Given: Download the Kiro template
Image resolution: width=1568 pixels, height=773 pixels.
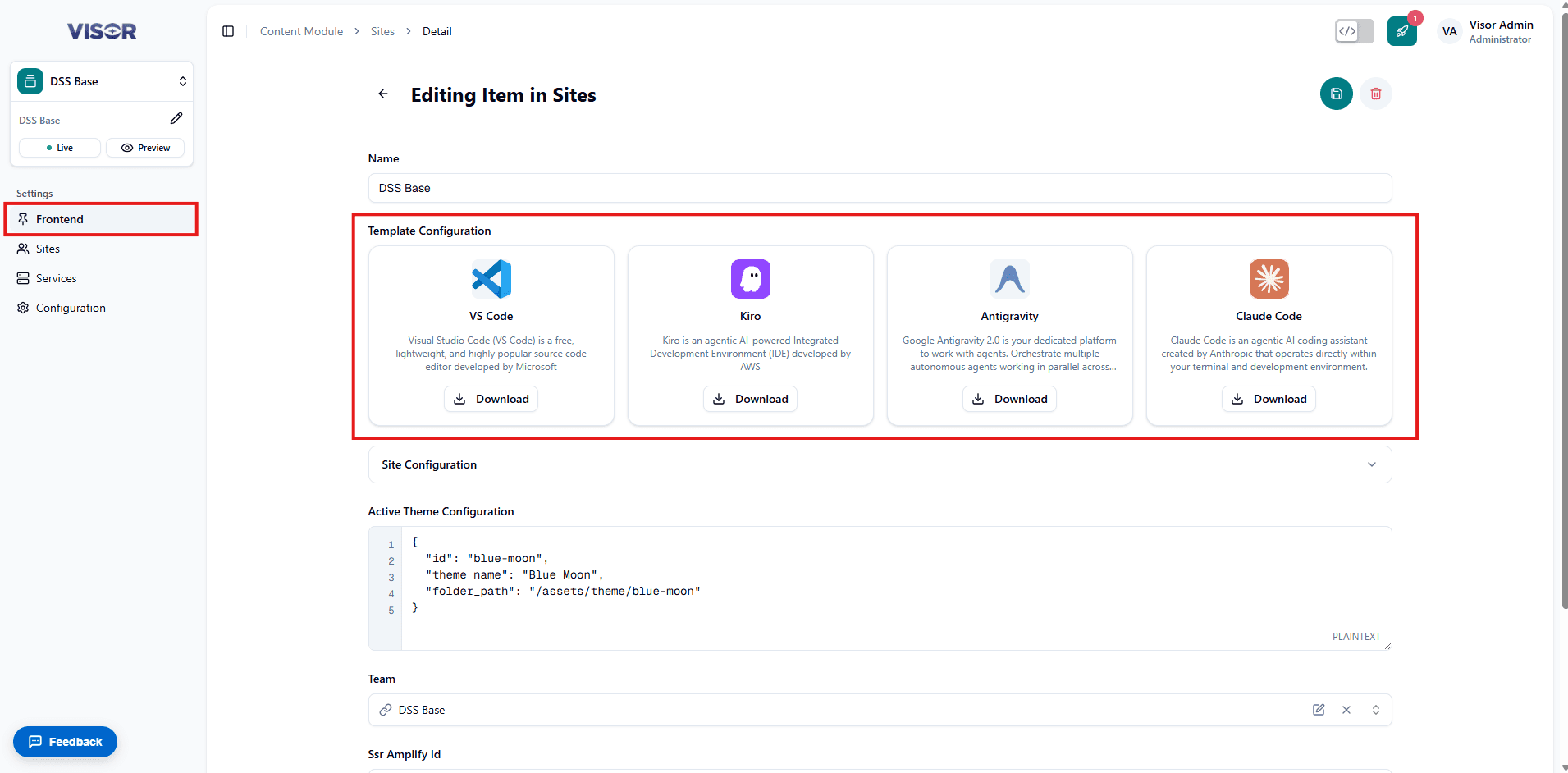Looking at the screenshot, I should click(750, 399).
